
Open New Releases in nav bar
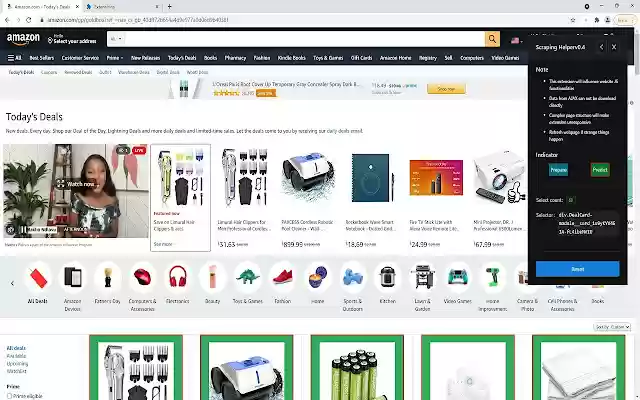point(145,58)
